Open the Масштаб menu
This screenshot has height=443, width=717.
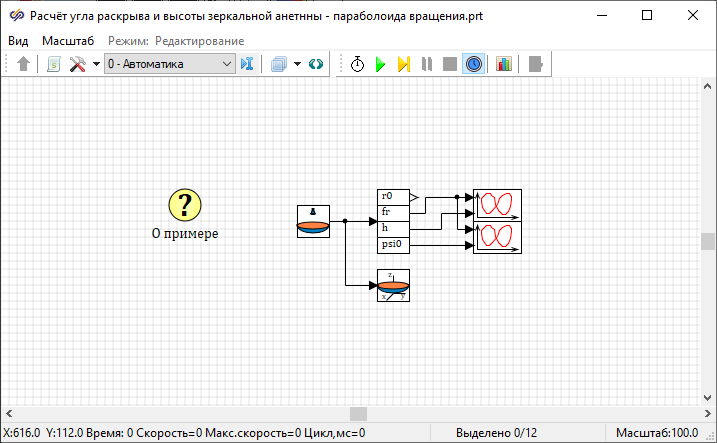[68, 40]
